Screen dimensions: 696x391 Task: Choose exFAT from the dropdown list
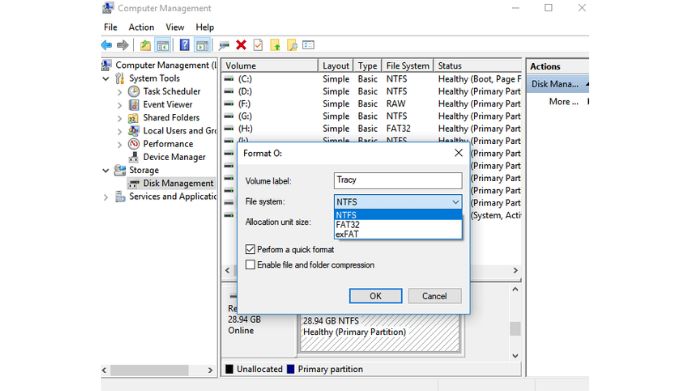coord(398,234)
